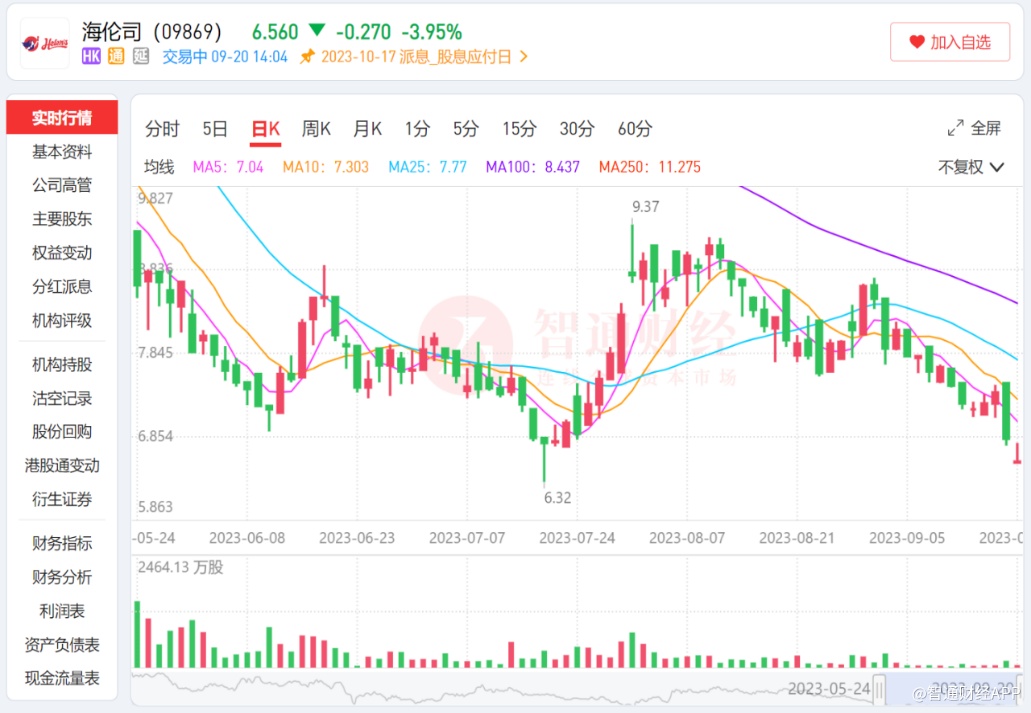Open 财务指标 in the sidebar
Image resolution: width=1031 pixels, height=713 pixels.
point(62,543)
